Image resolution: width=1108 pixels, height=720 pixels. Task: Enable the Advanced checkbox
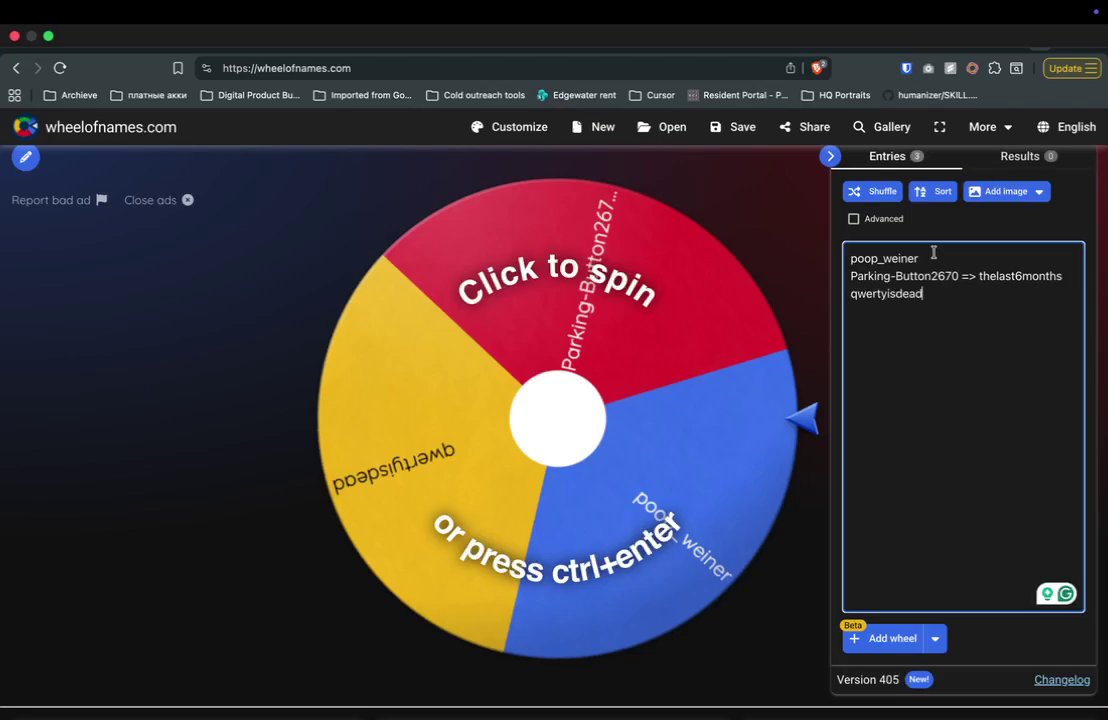pos(854,219)
